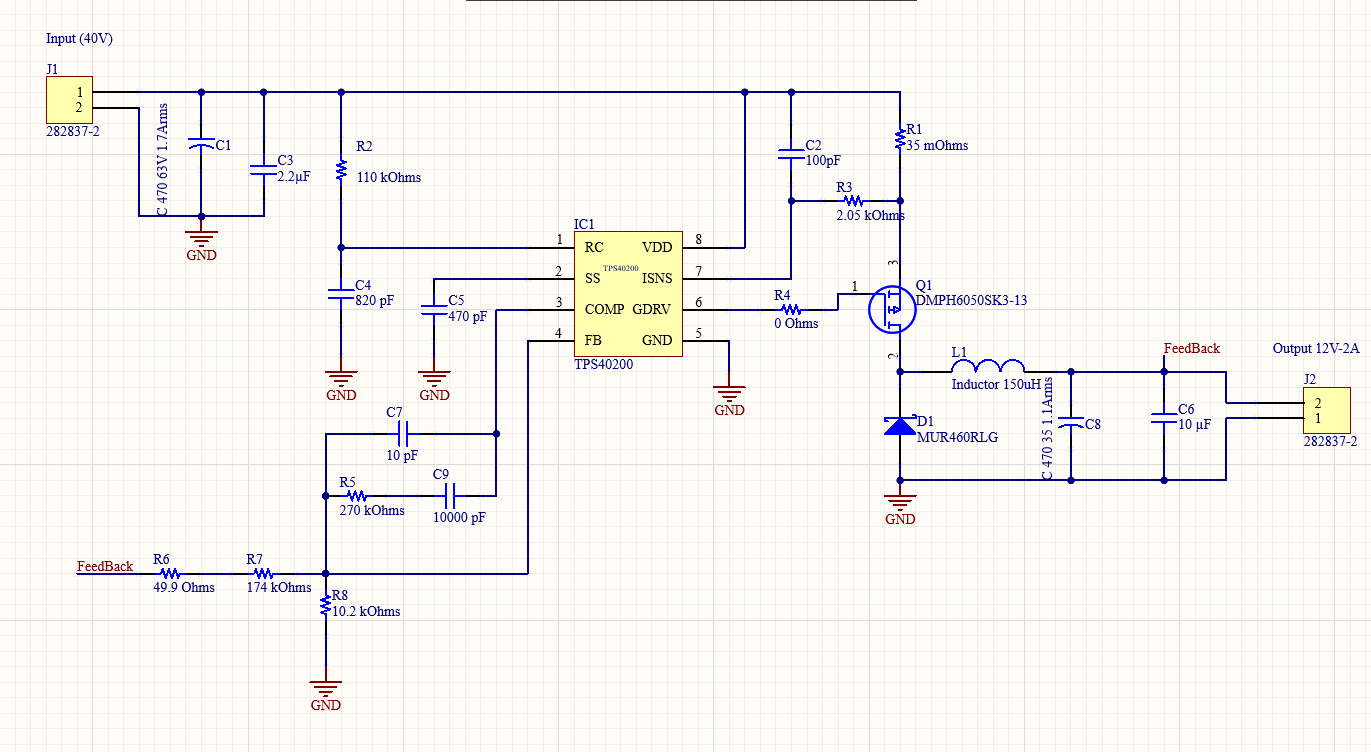The image size is (1371, 752).
Task: Click the FeedBack net label near R6
Action: click(x=105, y=566)
